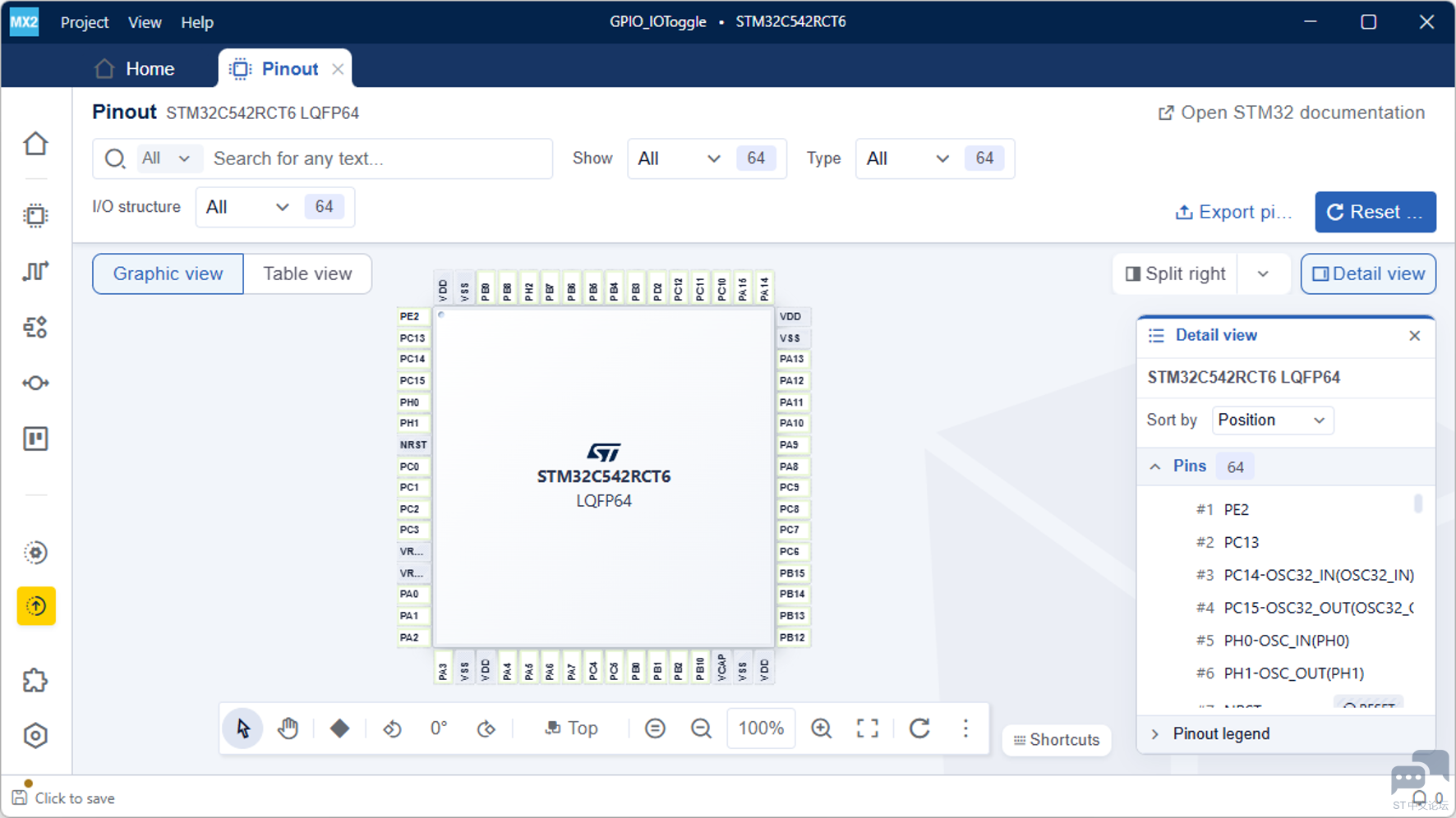This screenshot has height=818, width=1456.
Task: Open the Split right options chevron
Action: [1263, 273]
